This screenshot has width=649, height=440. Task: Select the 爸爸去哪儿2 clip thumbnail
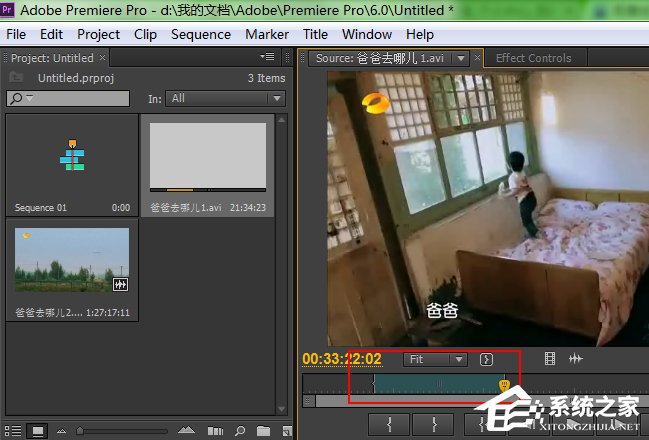click(x=72, y=260)
